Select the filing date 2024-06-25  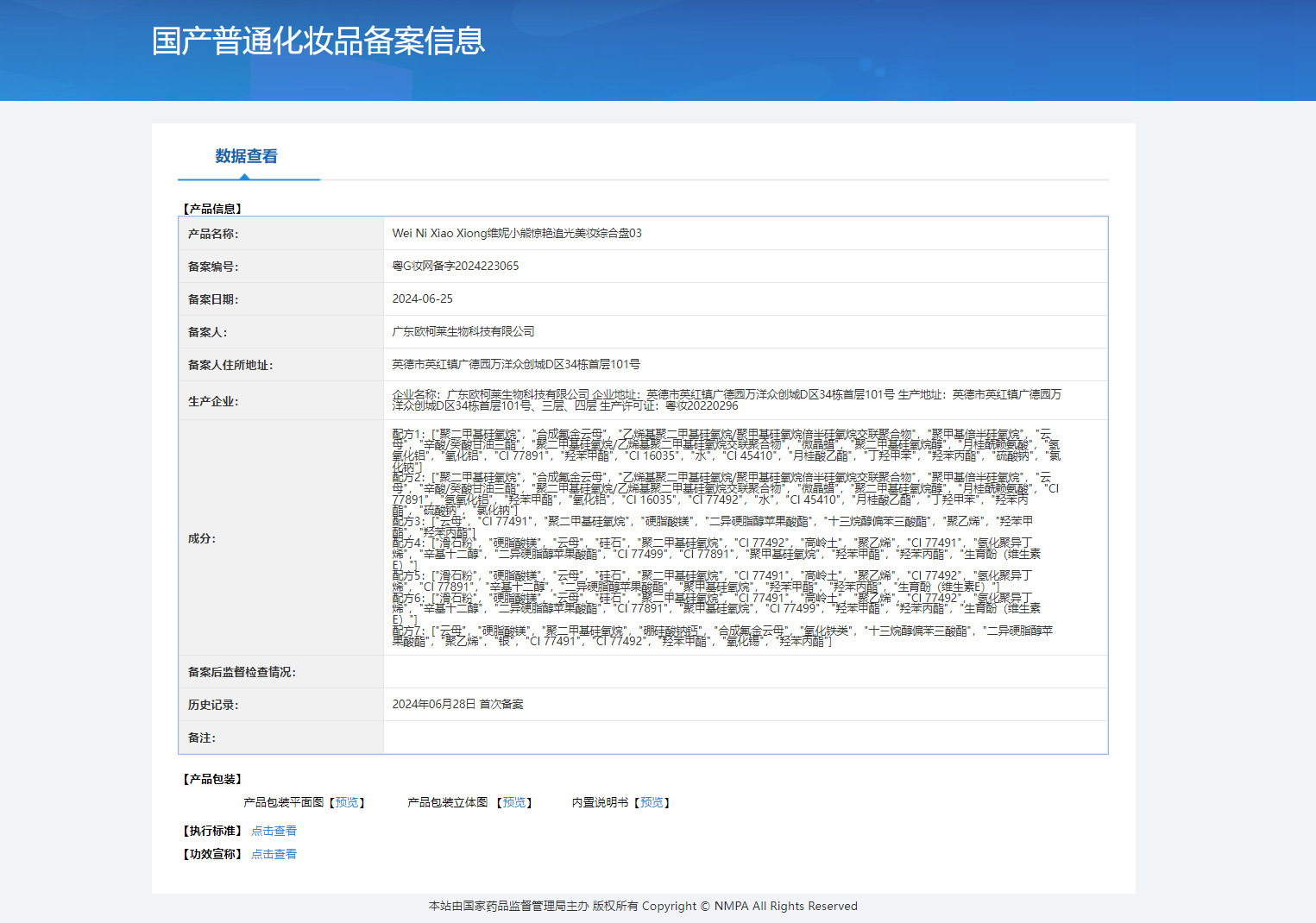click(423, 298)
